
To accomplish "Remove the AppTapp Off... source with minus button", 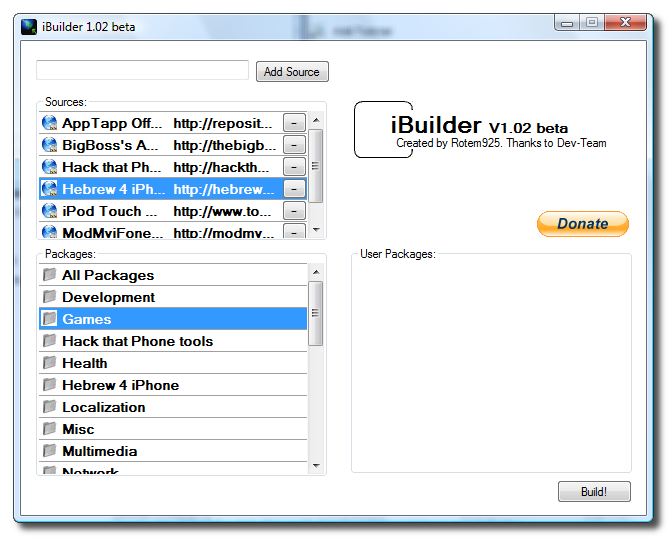I will [x=294, y=123].
